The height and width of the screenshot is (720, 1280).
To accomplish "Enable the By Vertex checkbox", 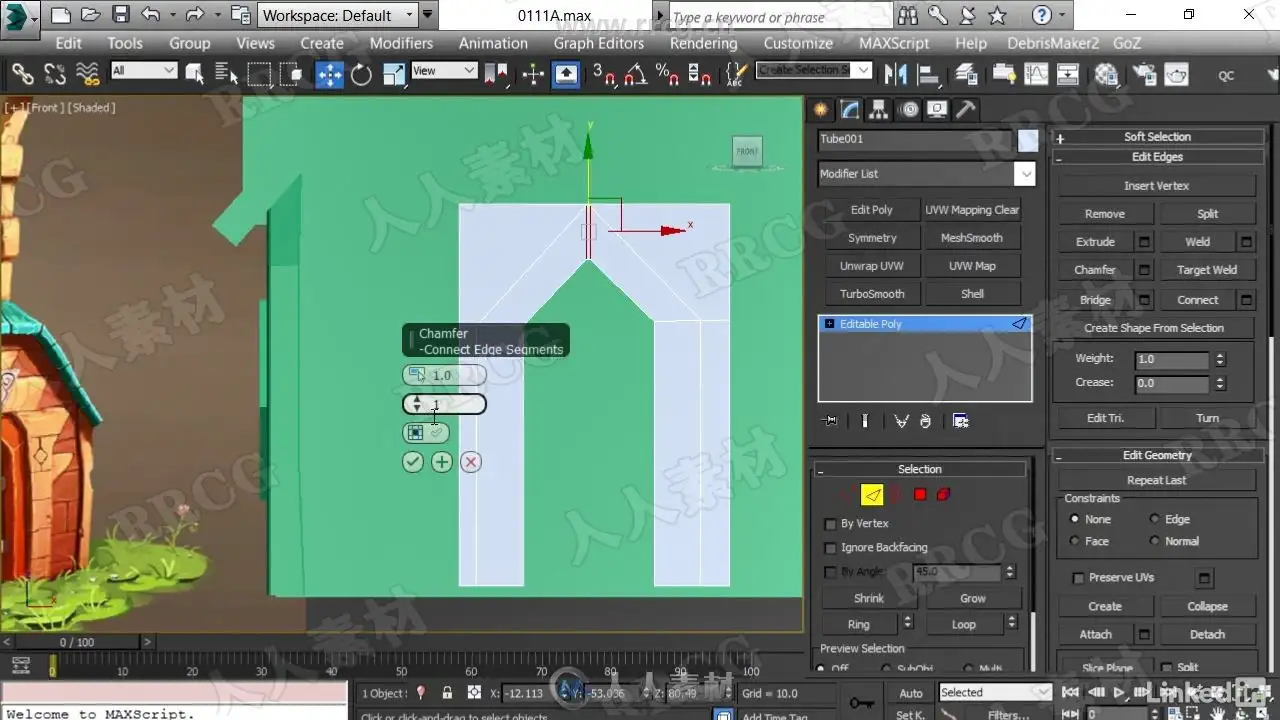I will click(830, 524).
